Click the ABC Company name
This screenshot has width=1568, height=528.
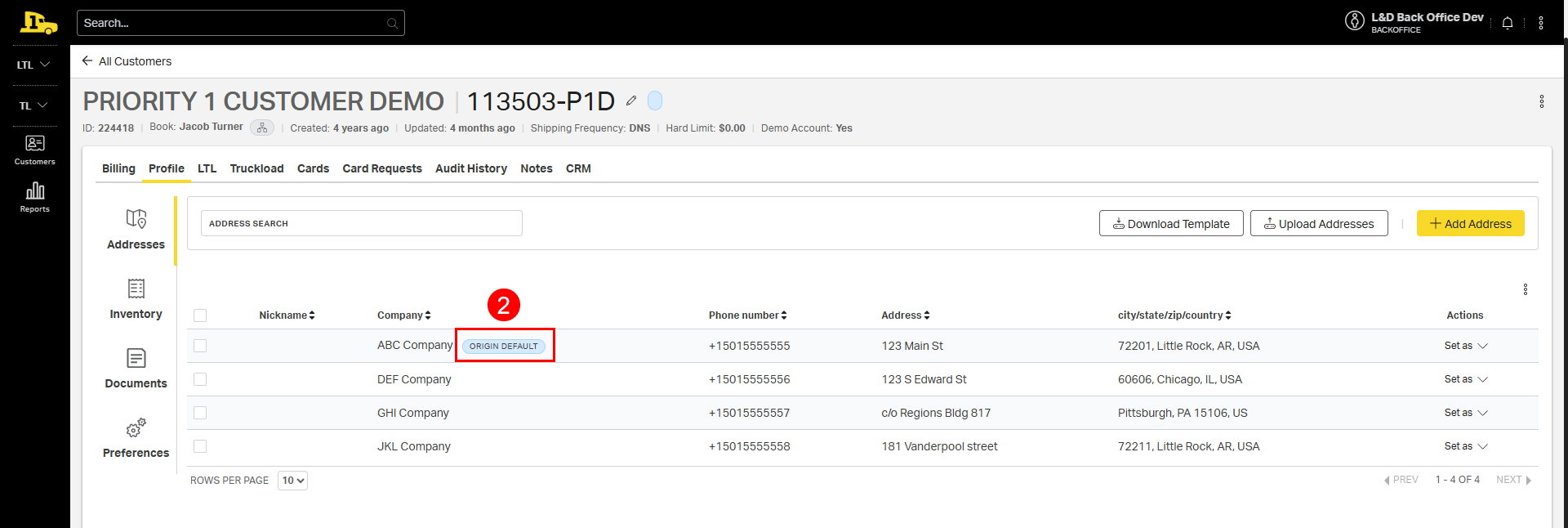415,345
